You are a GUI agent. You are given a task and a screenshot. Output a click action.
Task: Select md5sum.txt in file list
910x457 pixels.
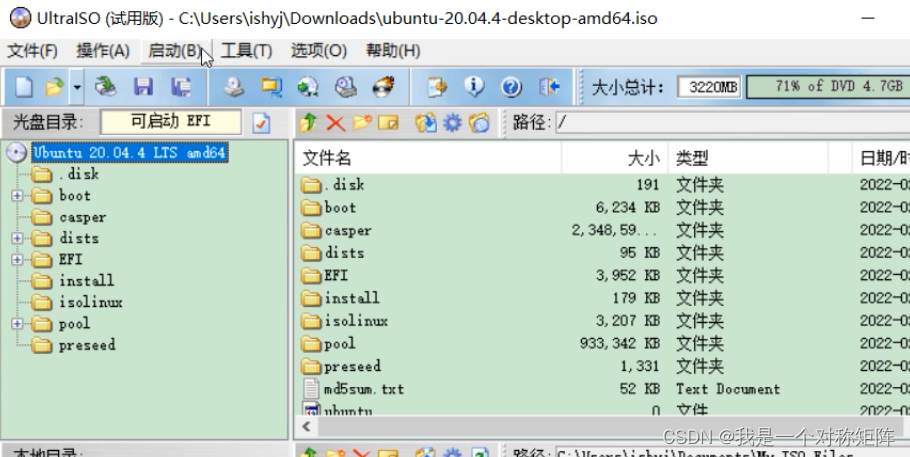coord(602,389)
